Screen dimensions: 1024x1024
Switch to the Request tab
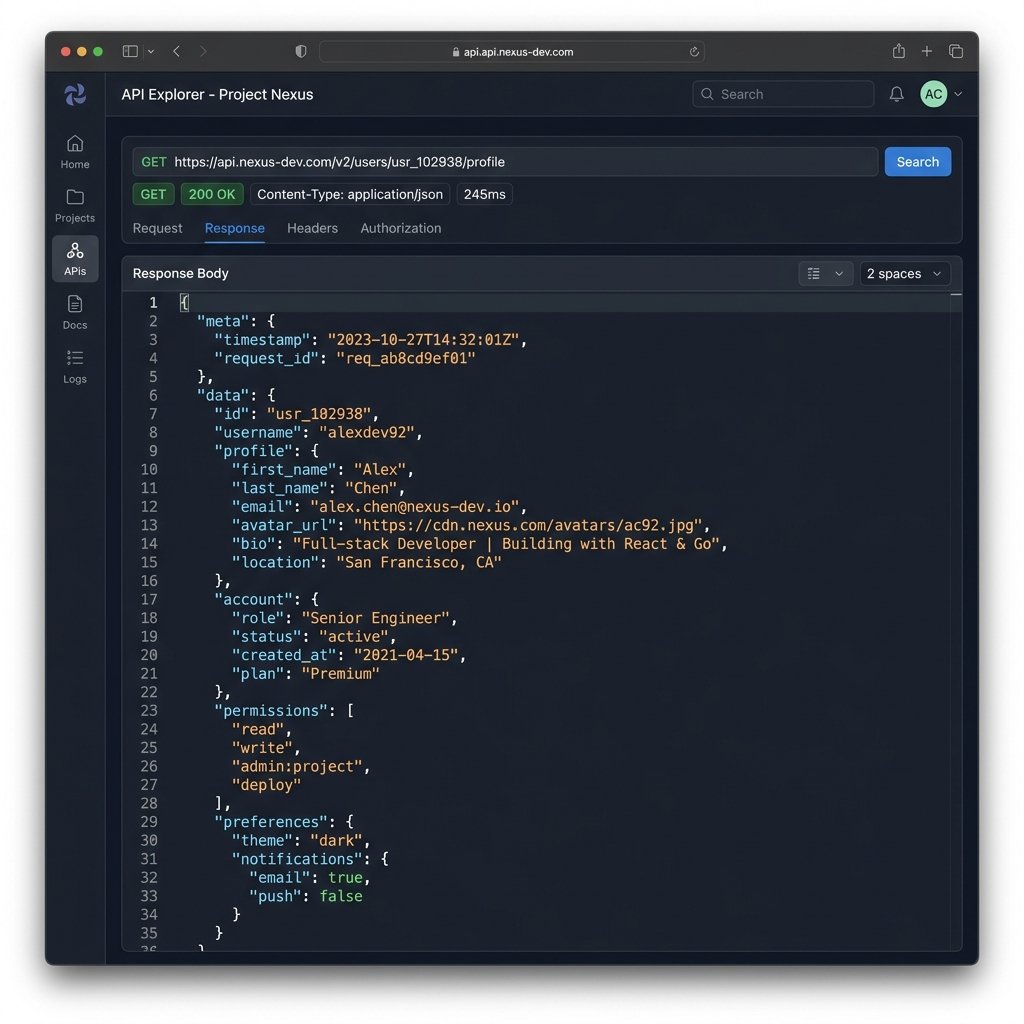157,228
